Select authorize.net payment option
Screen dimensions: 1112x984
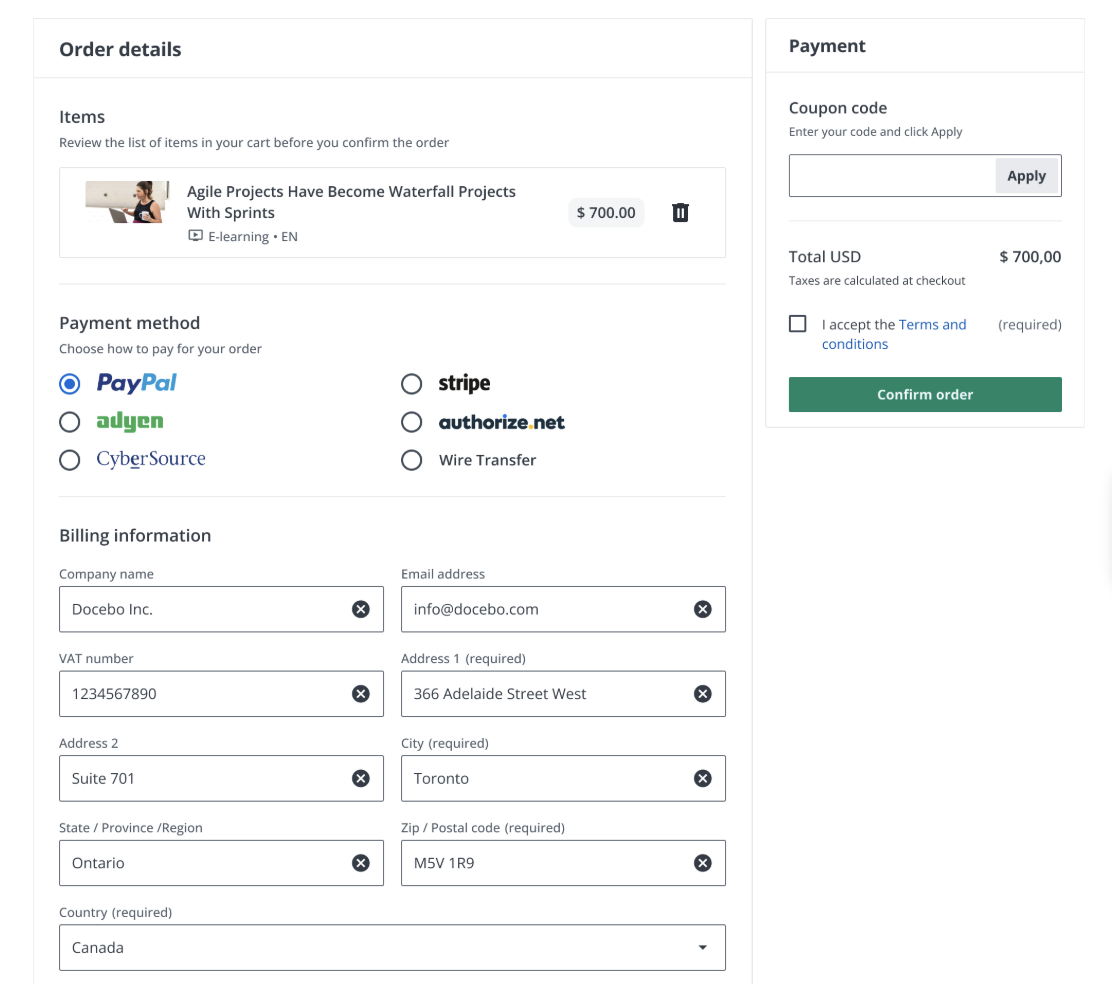(x=412, y=422)
